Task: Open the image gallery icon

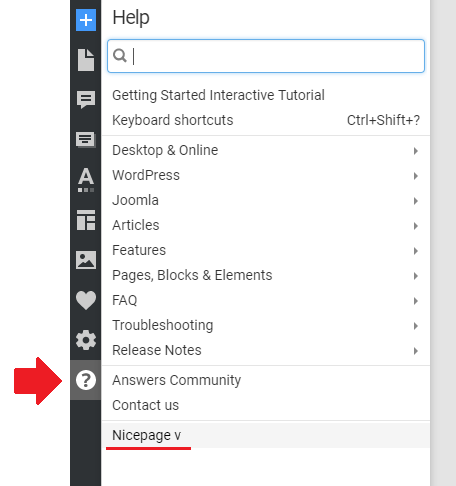Action: point(86,260)
